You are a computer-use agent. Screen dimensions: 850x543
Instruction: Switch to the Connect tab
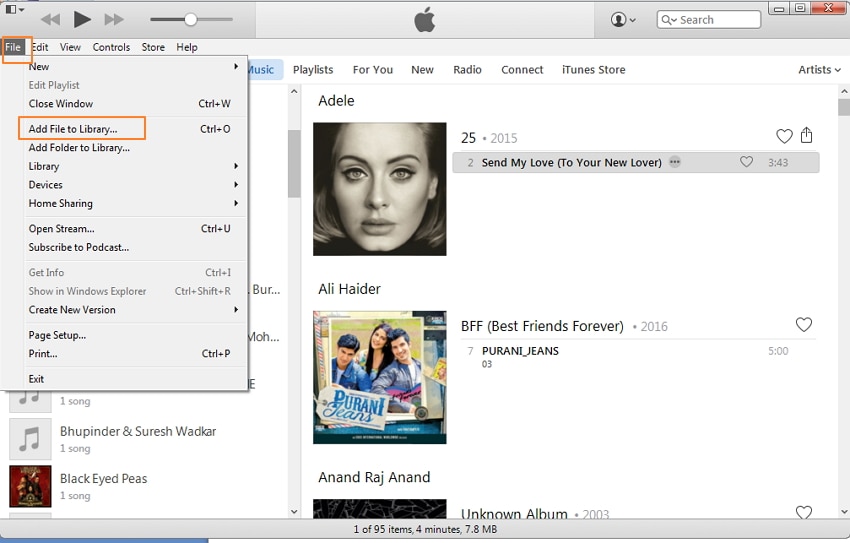pos(521,69)
